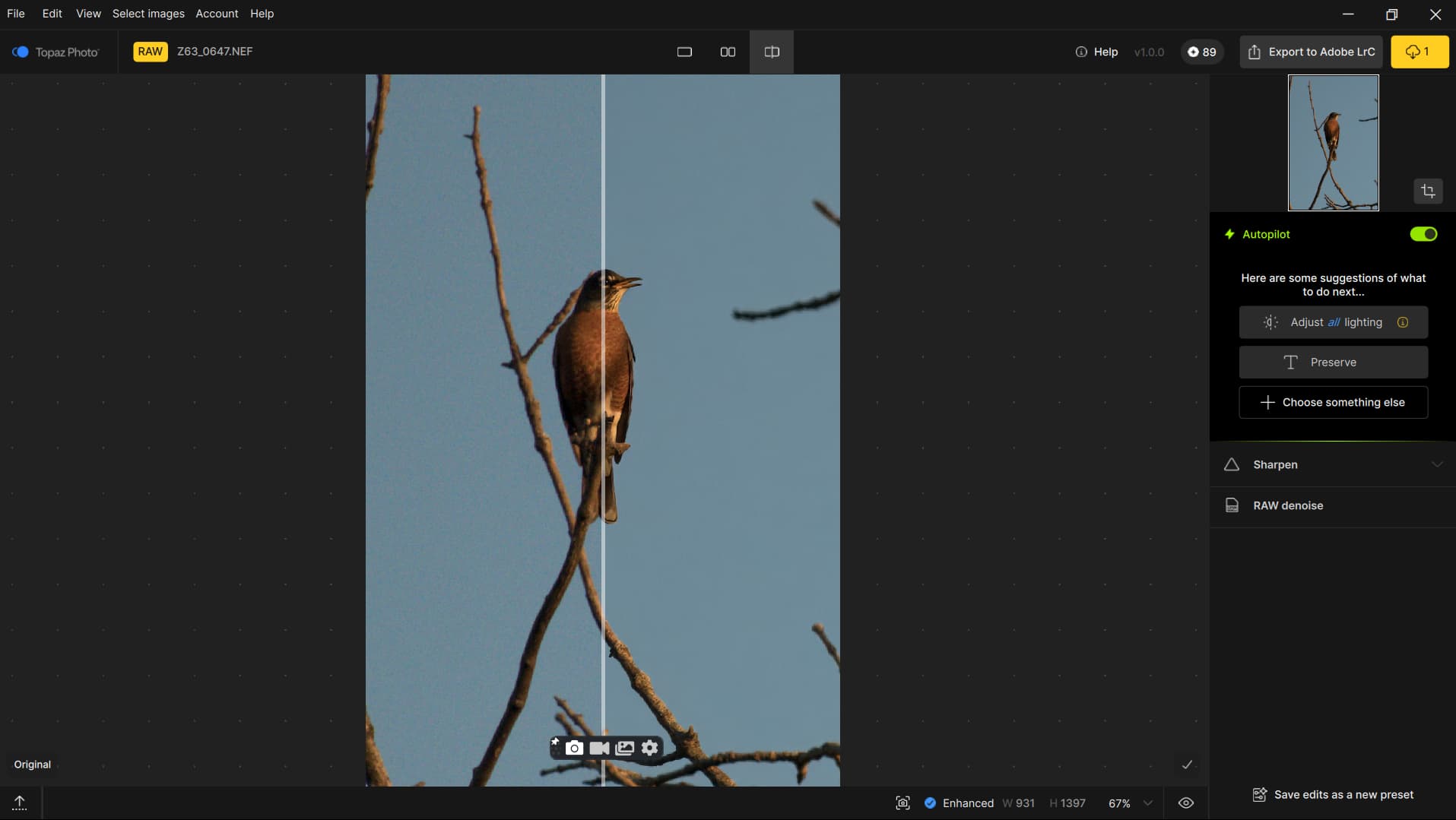Switch to side-by-side comparison view
This screenshot has height=820, width=1456.
(728, 52)
